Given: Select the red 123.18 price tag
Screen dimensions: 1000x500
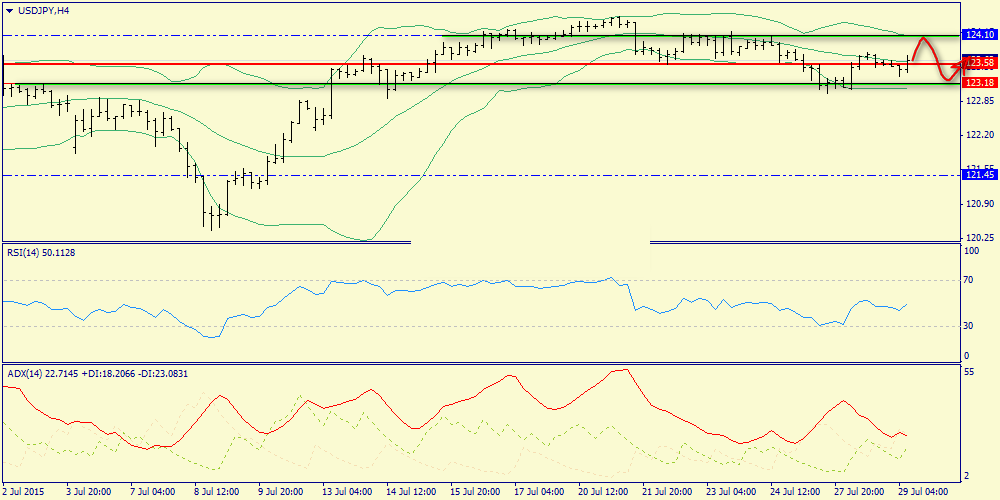Looking at the screenshot, I should pos(980,83).
